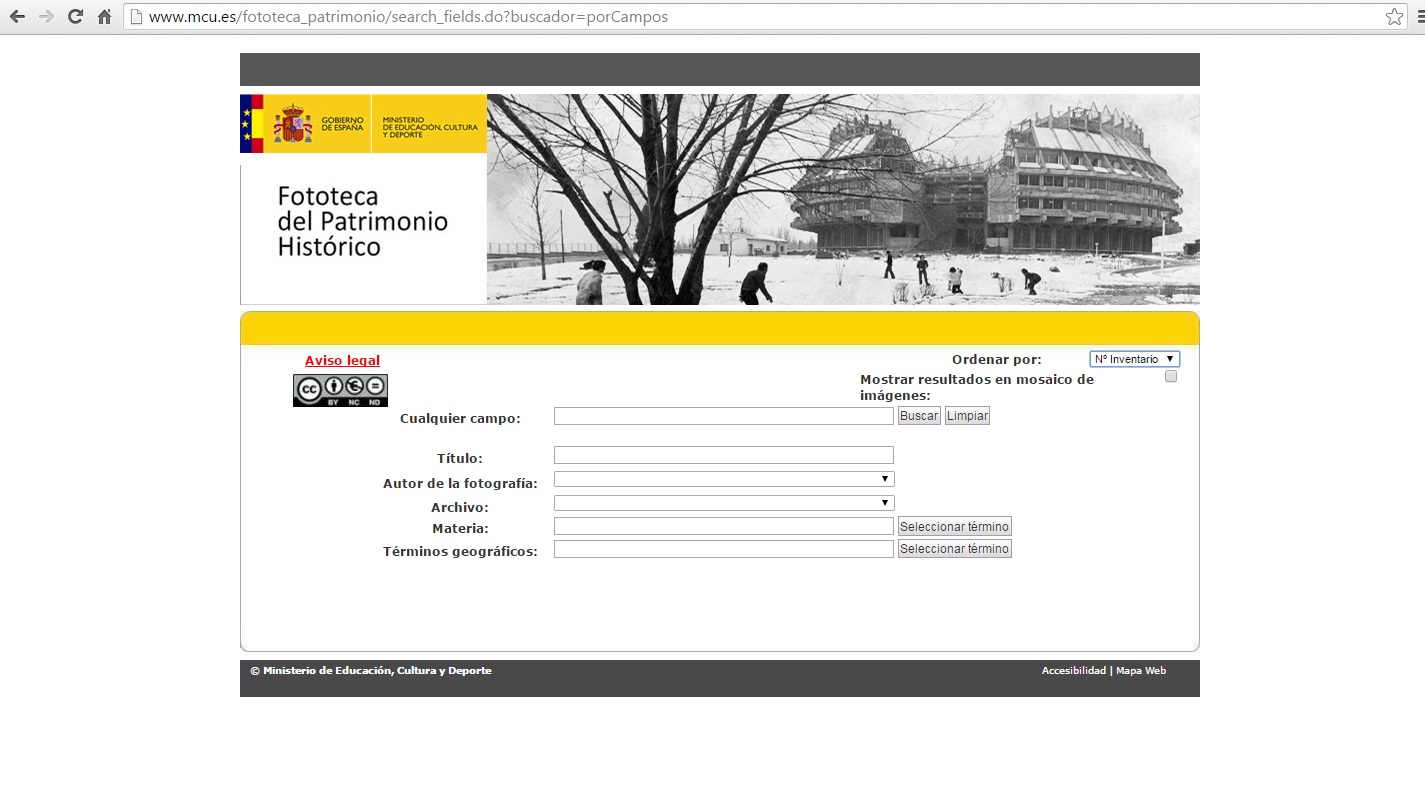Screen dimensions: 1425x788
Task: Click the browser back arrow
Action: (17, 17)
